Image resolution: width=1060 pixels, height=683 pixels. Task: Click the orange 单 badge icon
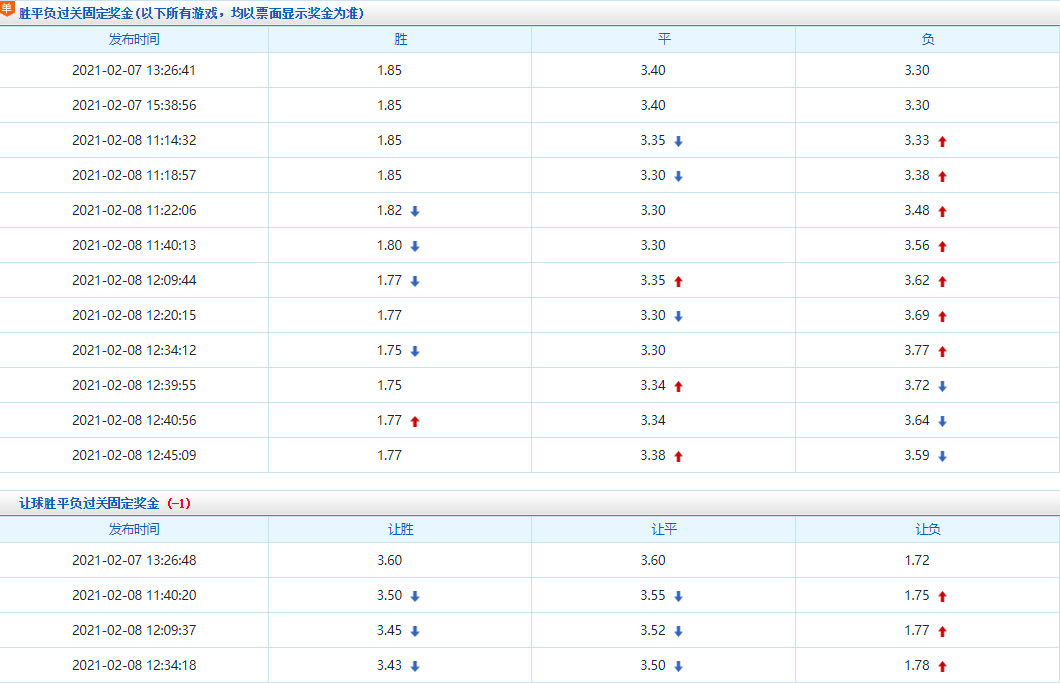coord(7,9)
